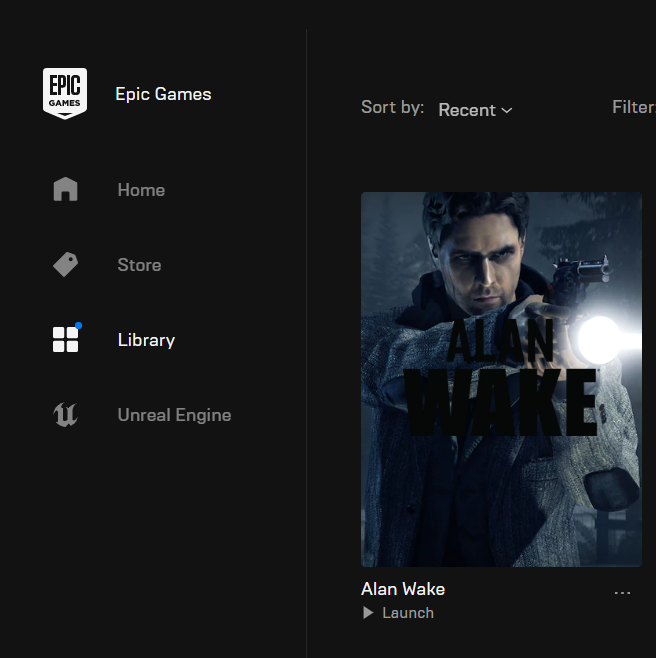
Task: Click the Sort by label
Action: click(392, 107)
